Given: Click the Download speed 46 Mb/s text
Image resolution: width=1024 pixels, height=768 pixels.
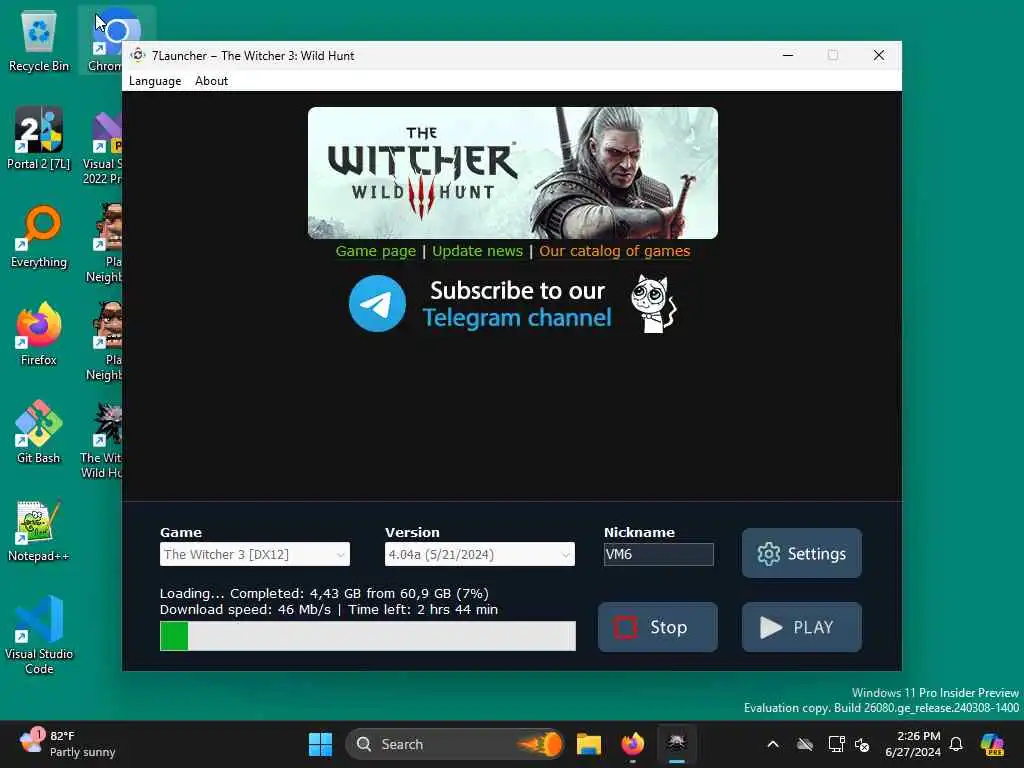Looking at the screenshot, I should tap(246, 610).
